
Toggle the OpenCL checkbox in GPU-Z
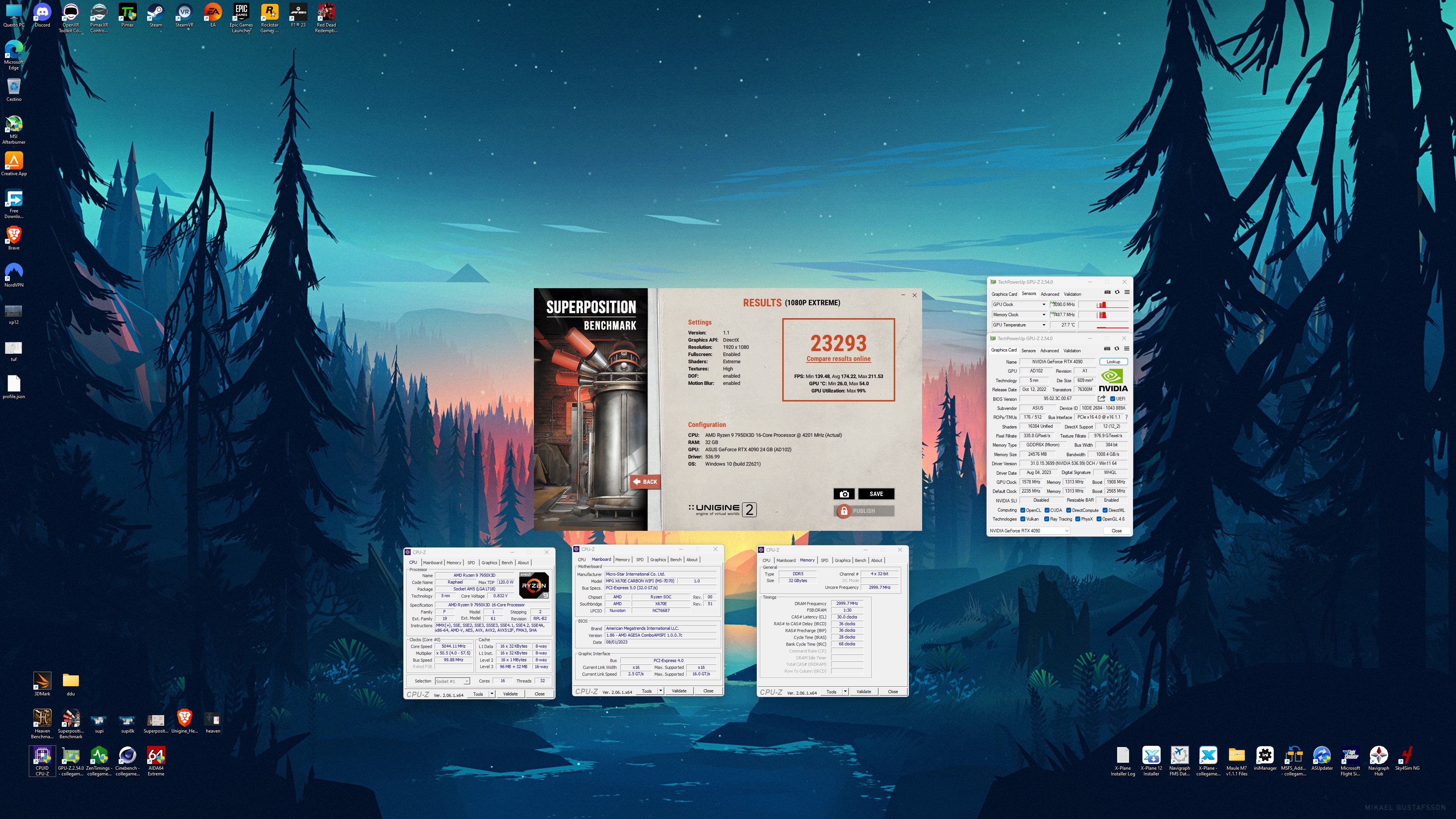[1023, 510]
